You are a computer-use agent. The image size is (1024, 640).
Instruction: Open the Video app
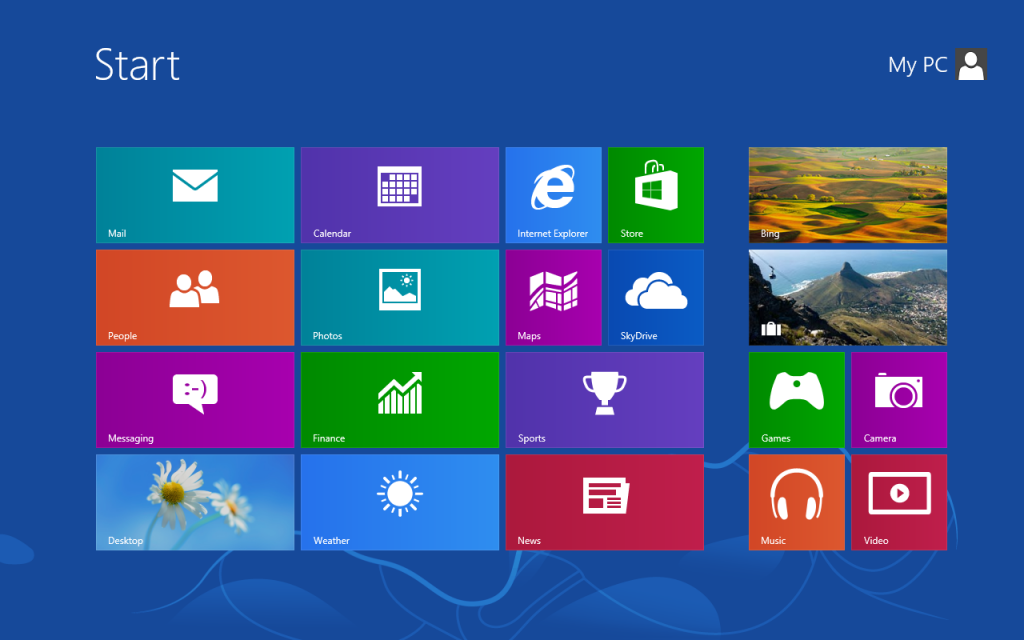coord(898,502)
